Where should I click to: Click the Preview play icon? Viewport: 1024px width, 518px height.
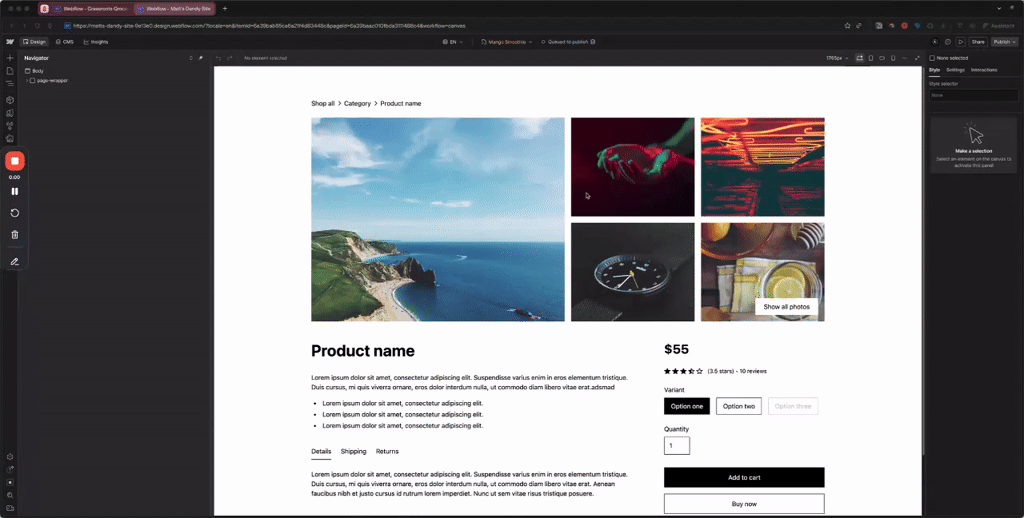pos(961,42)
